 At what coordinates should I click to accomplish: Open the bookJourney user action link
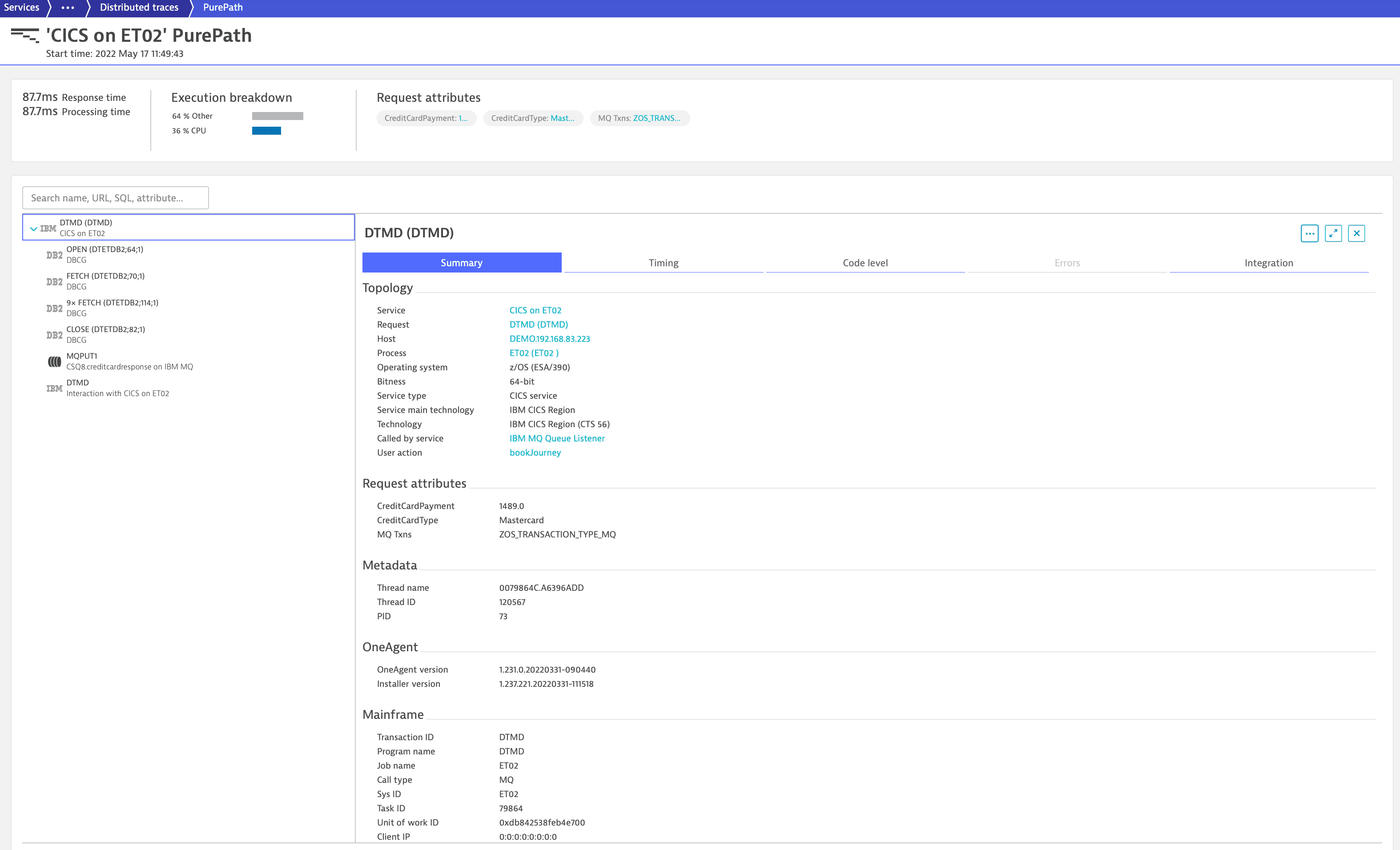coord(535,452)
